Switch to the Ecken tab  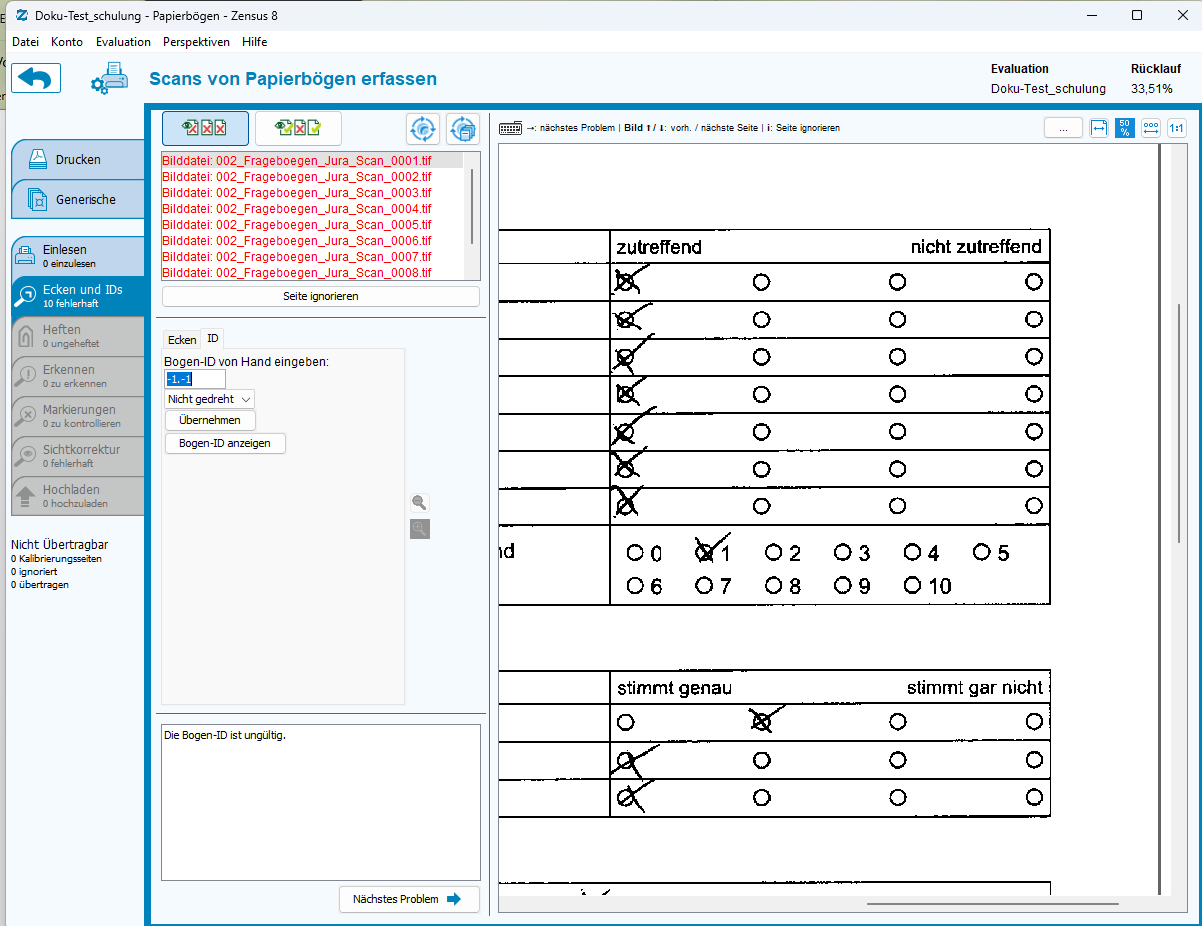tap(181, 340)
